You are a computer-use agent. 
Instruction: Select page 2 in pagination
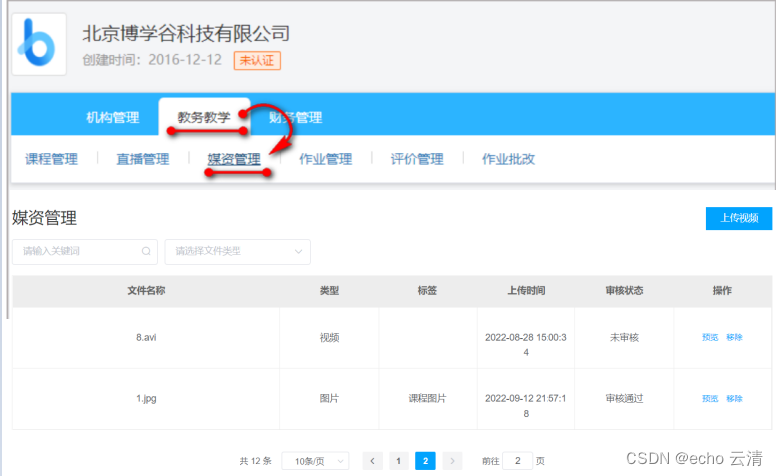point(425,461)
